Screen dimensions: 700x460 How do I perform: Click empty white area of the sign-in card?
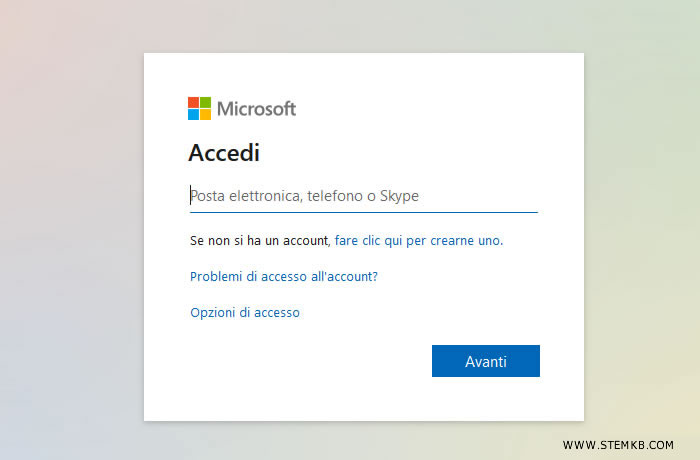point(300,380)
